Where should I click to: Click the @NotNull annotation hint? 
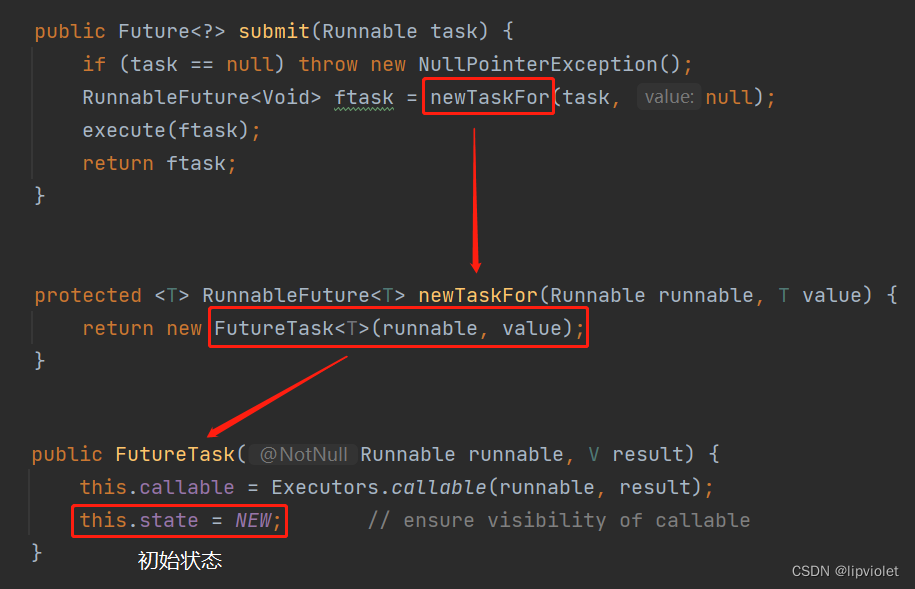(x=303, y=454)
